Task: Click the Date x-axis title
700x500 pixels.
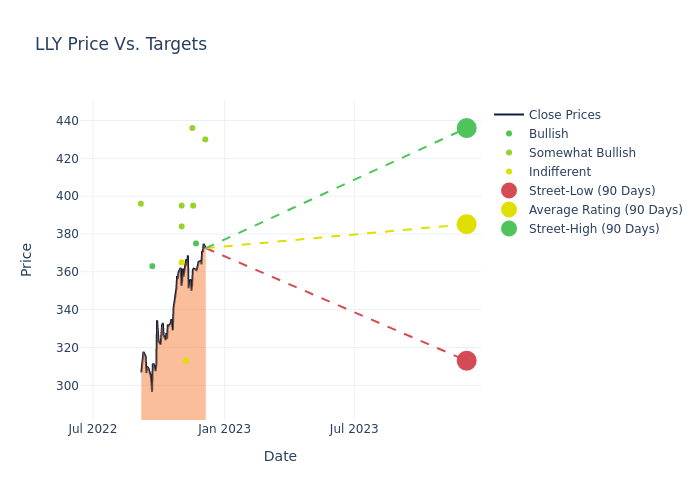Action: (280, 456)
